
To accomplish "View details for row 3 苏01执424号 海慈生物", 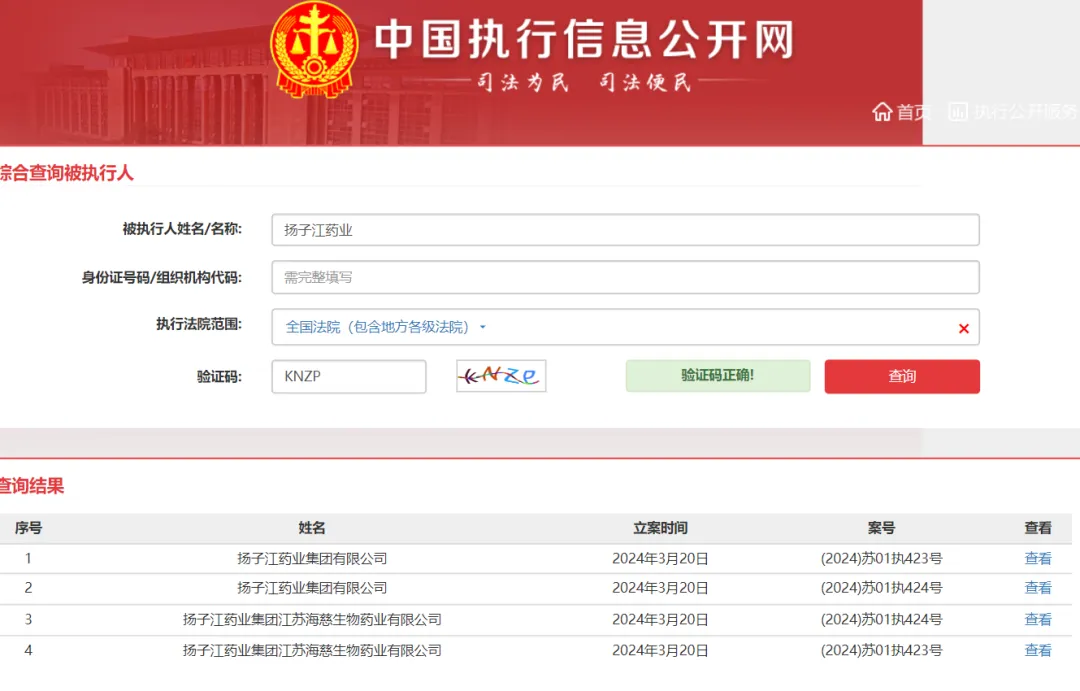I will tap(1038, 619).
